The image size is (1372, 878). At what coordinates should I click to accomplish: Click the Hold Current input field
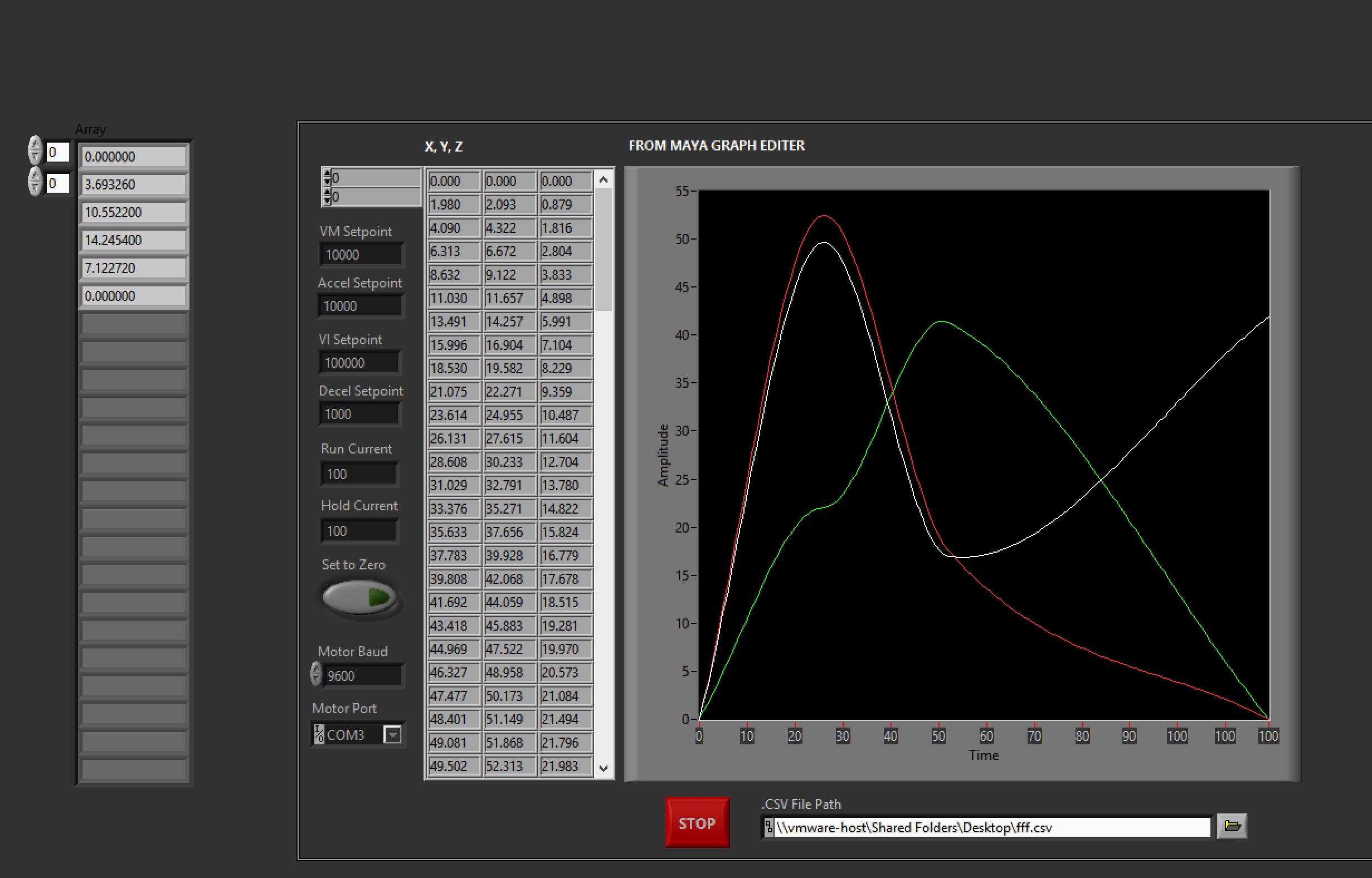click(x=359, y=531)
